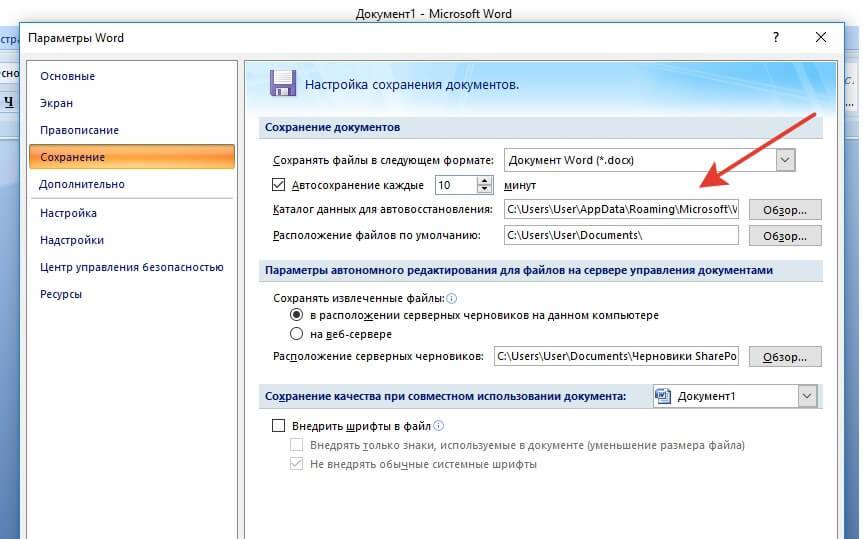Click the word минут after the autosave spinner
This screenshot has height=539, width=863.
click(x=520, y=186)
